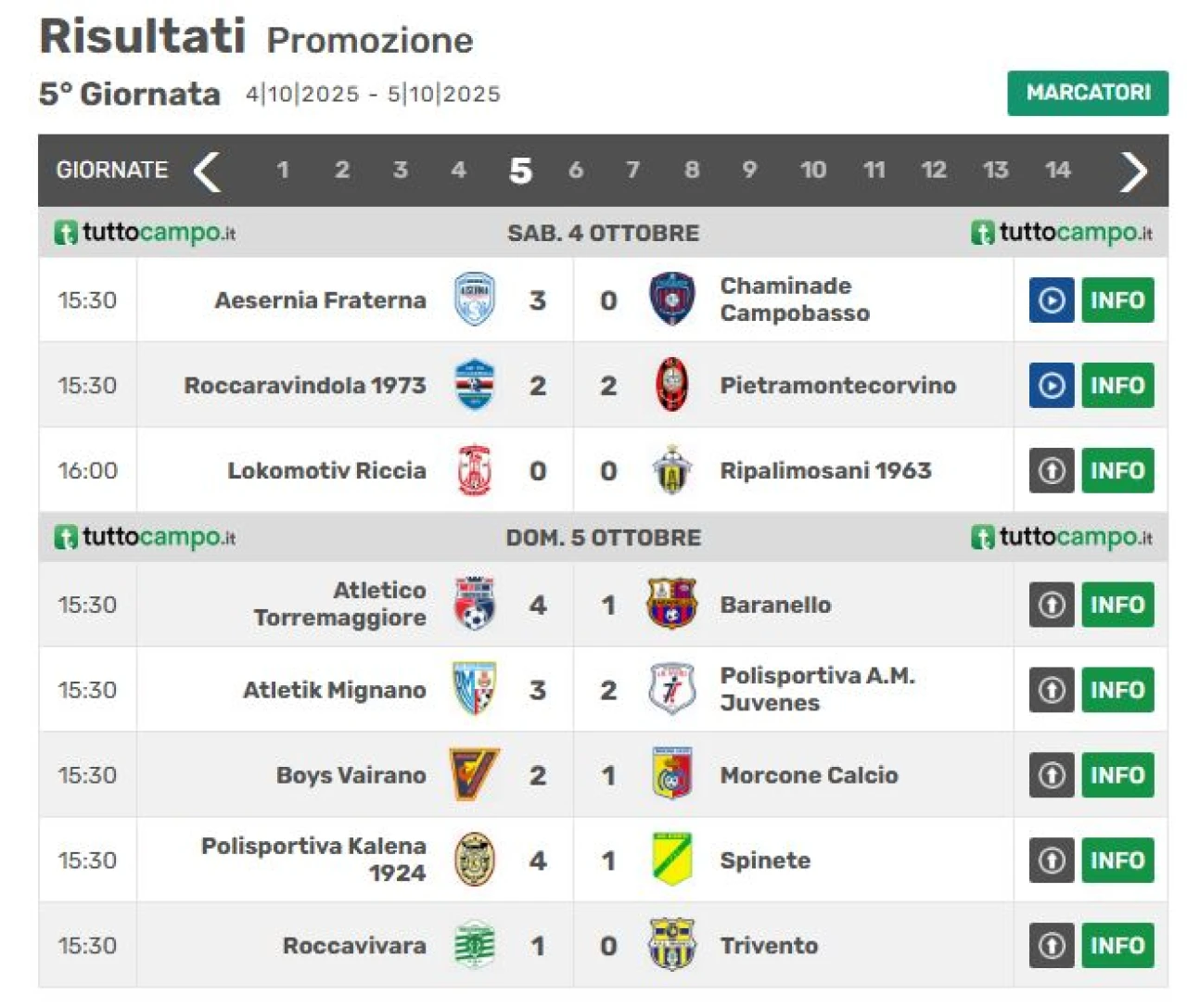Open the Marcatori button
This screenshot has height=1008, width=1187.
pyautogui.click(x=1087, y=93)
